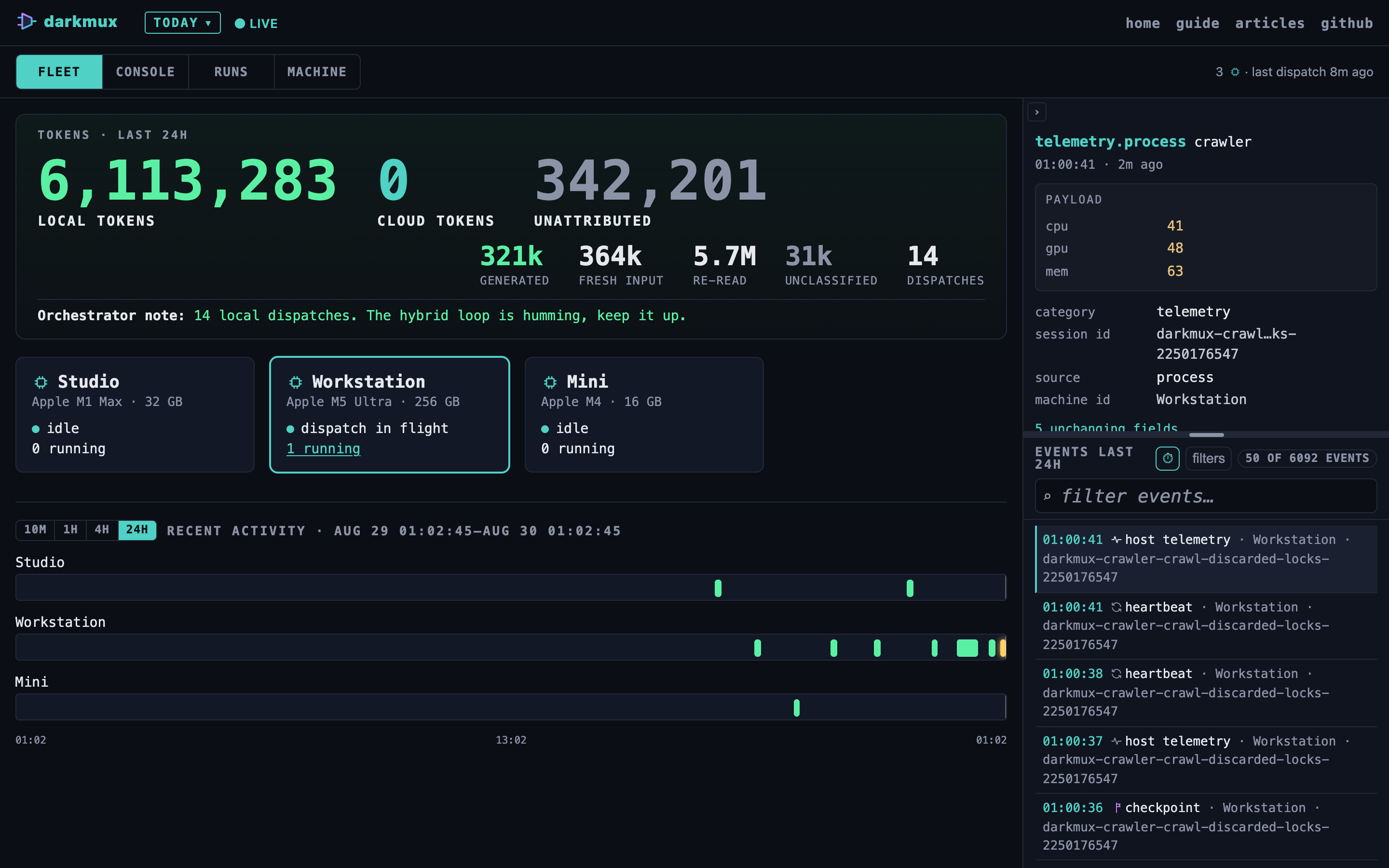The image size is (1389, 868).
Task: Open the Mini machine card
Action: pos(644,415)
